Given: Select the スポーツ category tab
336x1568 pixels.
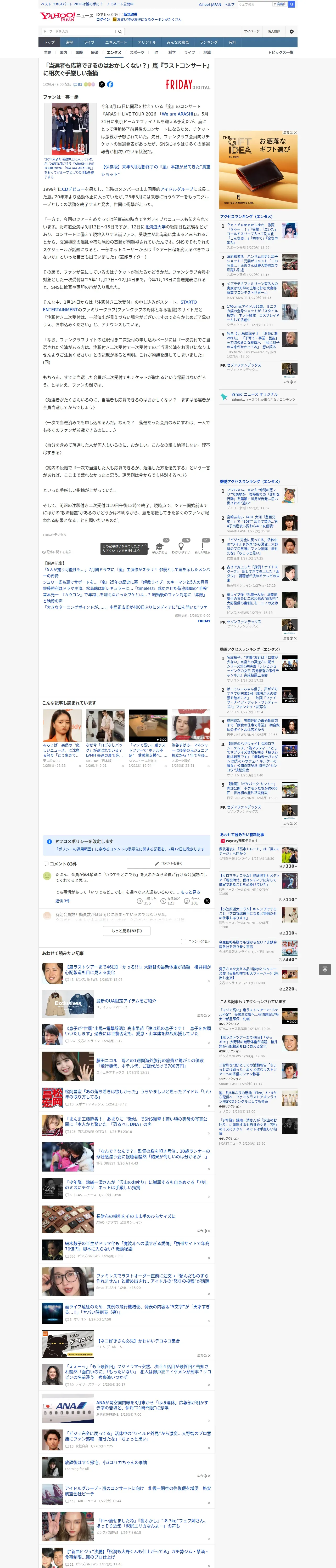Looking at the screenshot, I should (x=137, y=53).
